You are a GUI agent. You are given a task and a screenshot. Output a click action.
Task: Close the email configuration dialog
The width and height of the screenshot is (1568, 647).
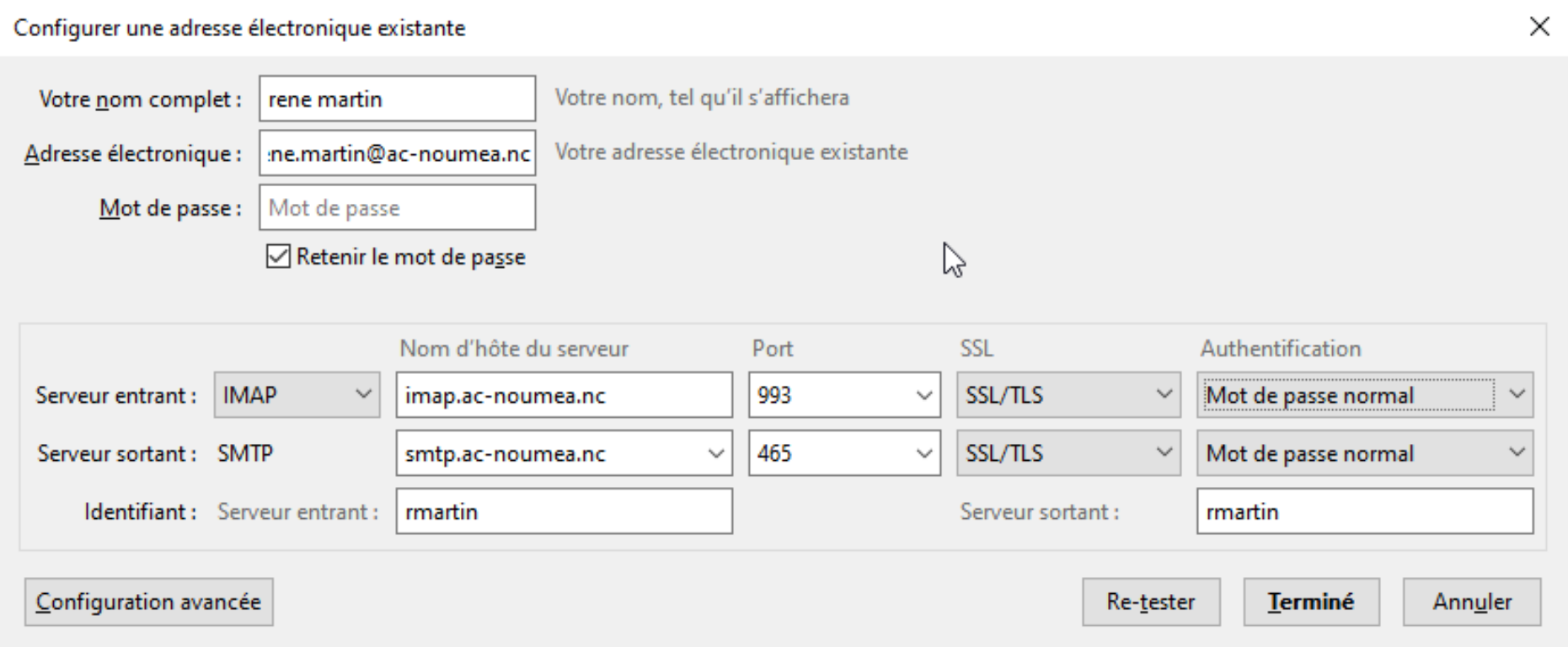pyautogui.click(x=1539, y=28)
